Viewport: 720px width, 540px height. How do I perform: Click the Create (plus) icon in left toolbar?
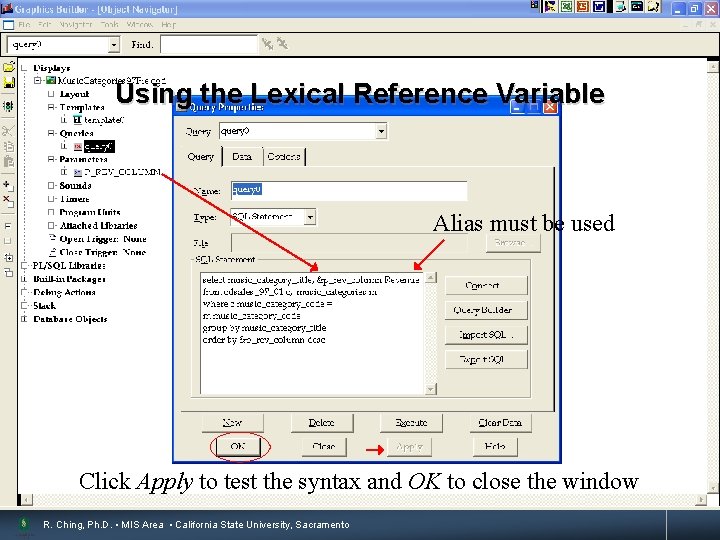[8, 186]
